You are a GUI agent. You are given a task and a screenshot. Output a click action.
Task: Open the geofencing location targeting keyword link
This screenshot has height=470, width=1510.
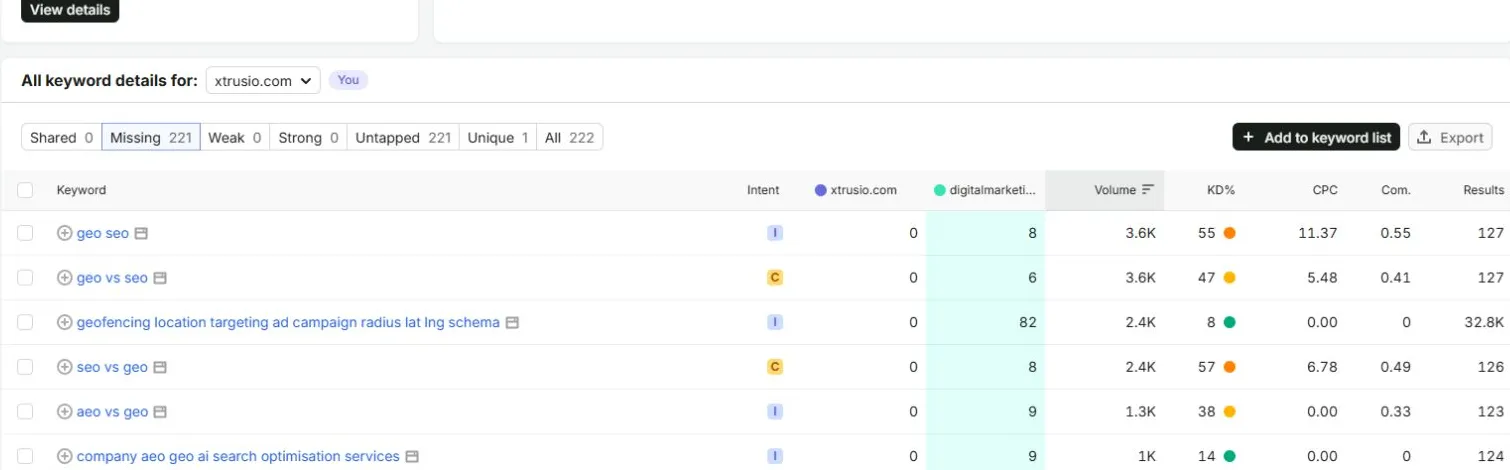[x=288, y=323]
